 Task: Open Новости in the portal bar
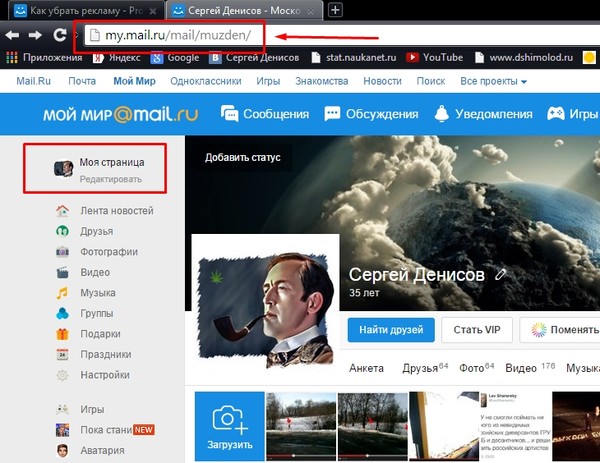point(382,81)
